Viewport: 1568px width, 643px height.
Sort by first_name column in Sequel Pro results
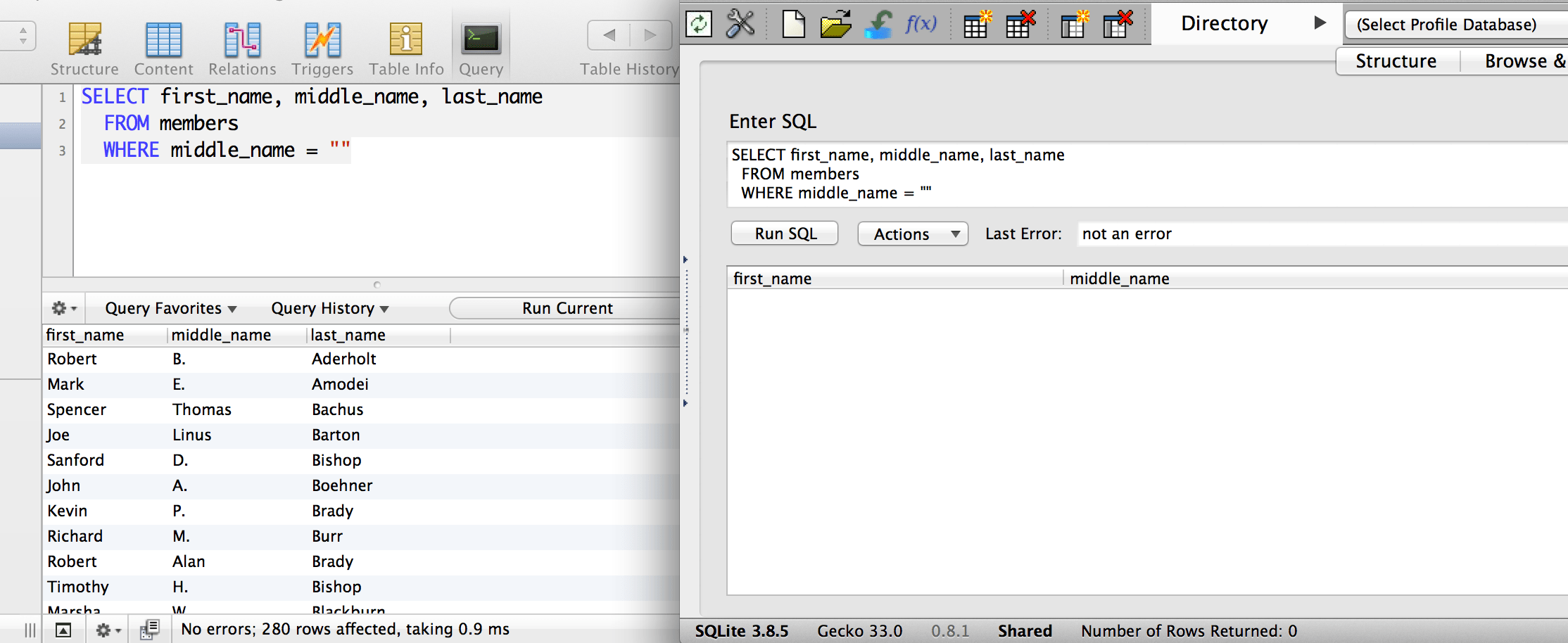click(x=106, y=336)
